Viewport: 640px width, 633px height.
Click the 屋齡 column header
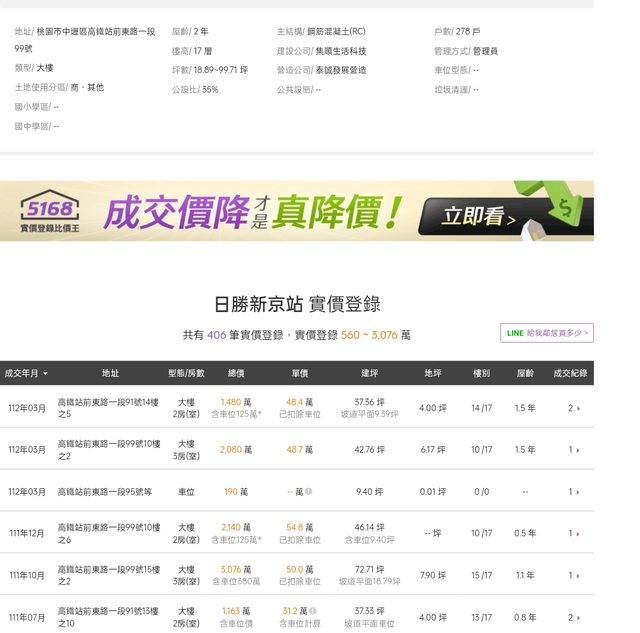[525, 373]
